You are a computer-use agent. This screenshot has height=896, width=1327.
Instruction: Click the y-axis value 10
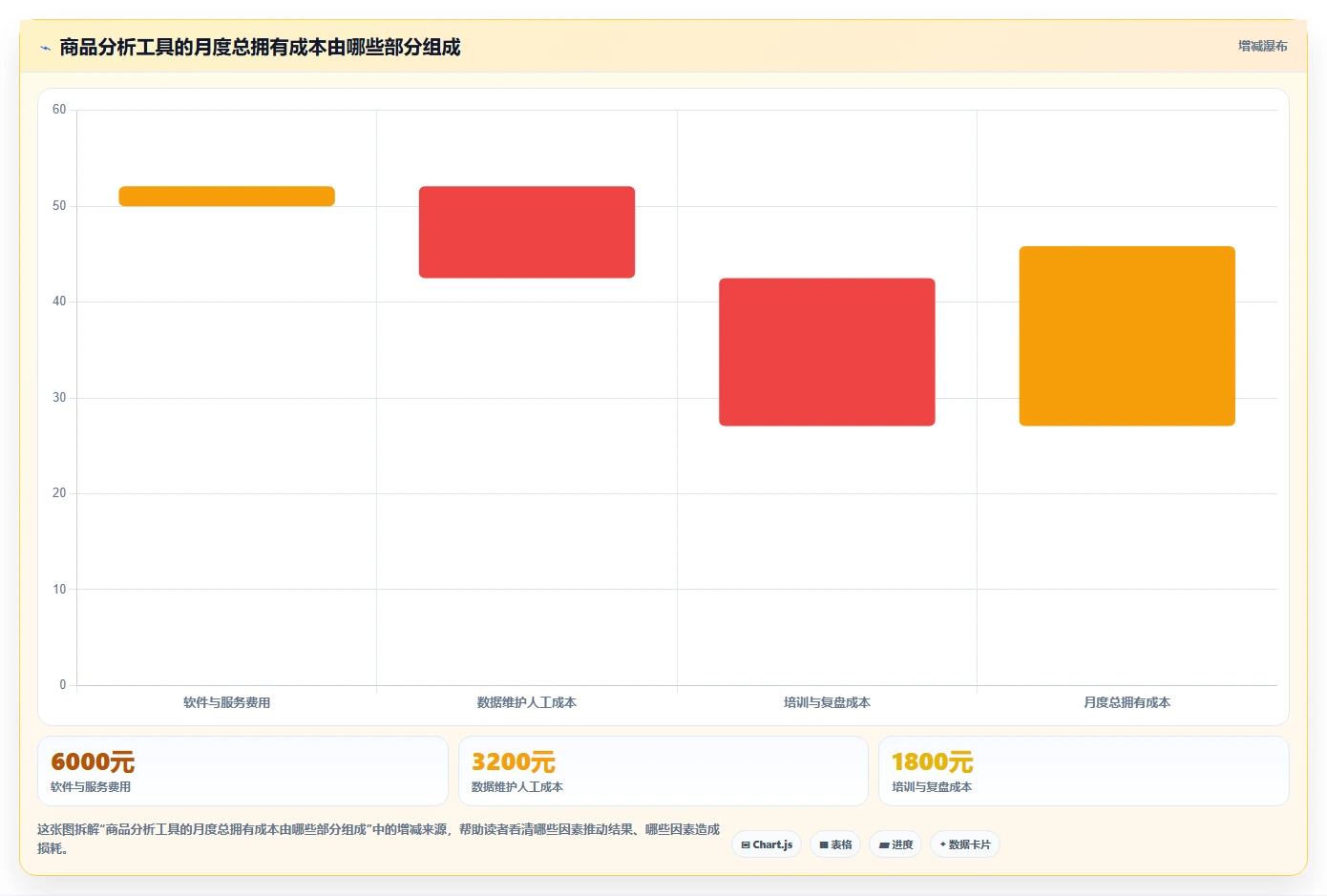point(59,590)
